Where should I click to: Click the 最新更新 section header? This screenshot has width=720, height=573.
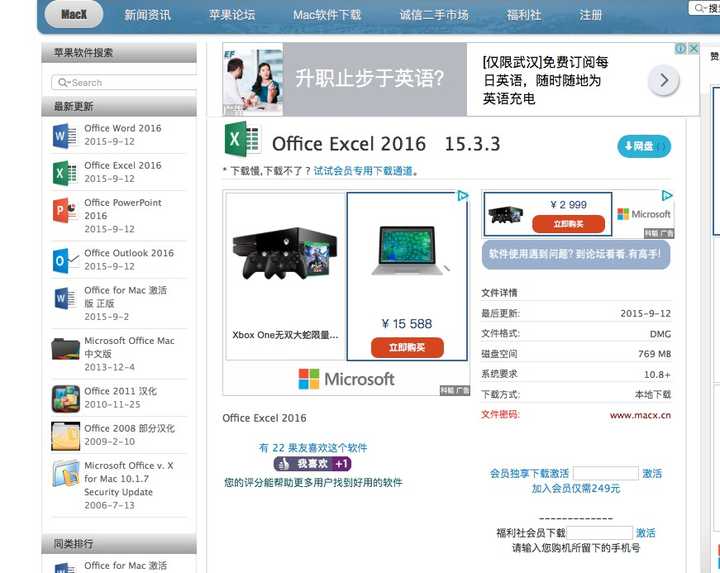119,106
